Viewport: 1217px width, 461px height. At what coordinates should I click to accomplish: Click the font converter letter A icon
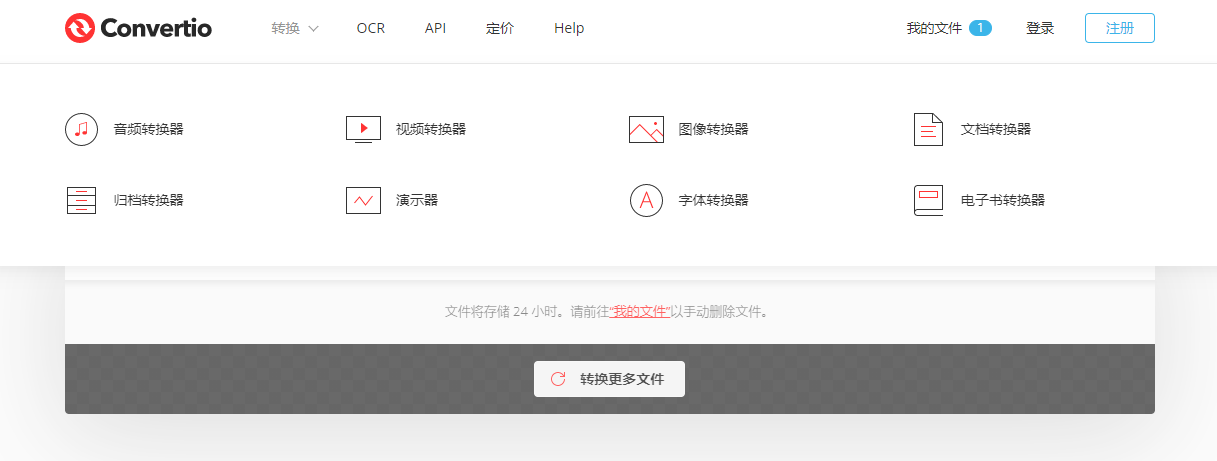point(646,200)
